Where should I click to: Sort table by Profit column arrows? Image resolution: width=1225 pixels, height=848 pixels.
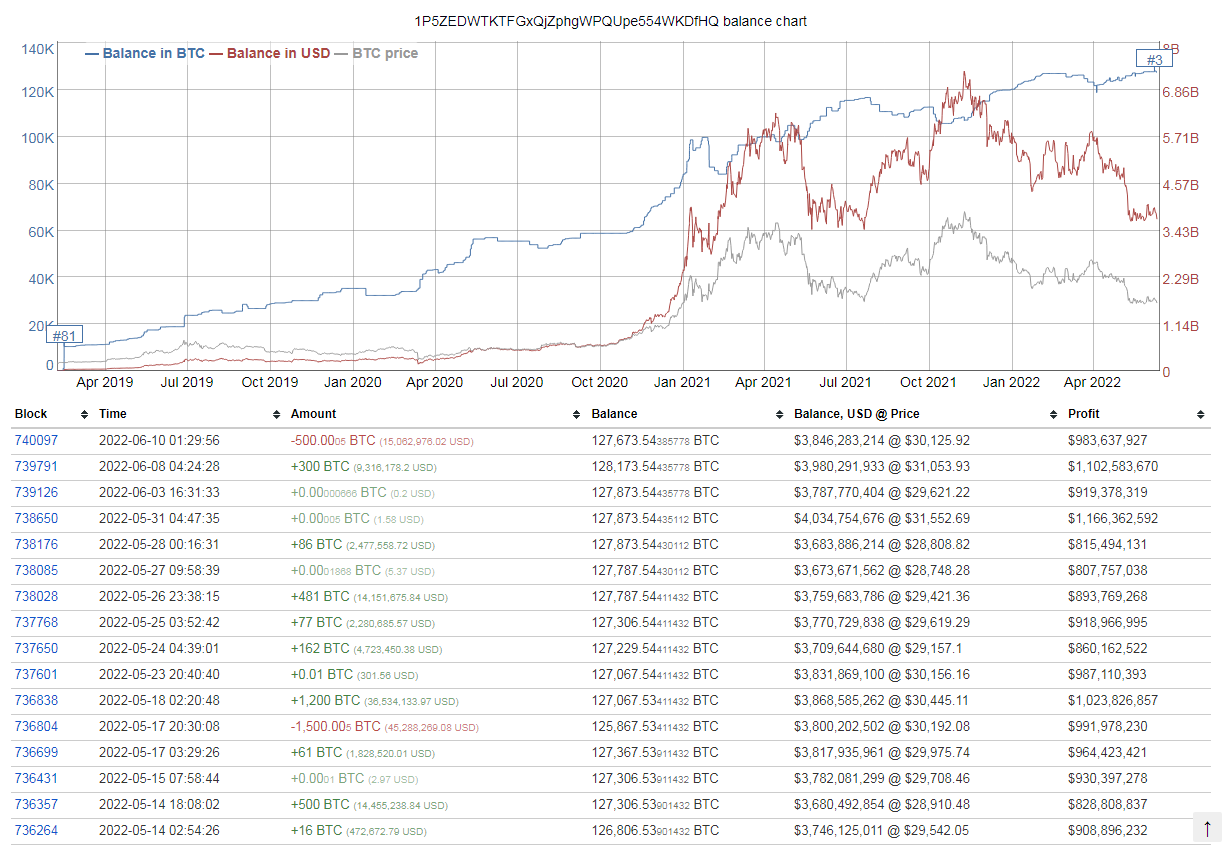1201,414
